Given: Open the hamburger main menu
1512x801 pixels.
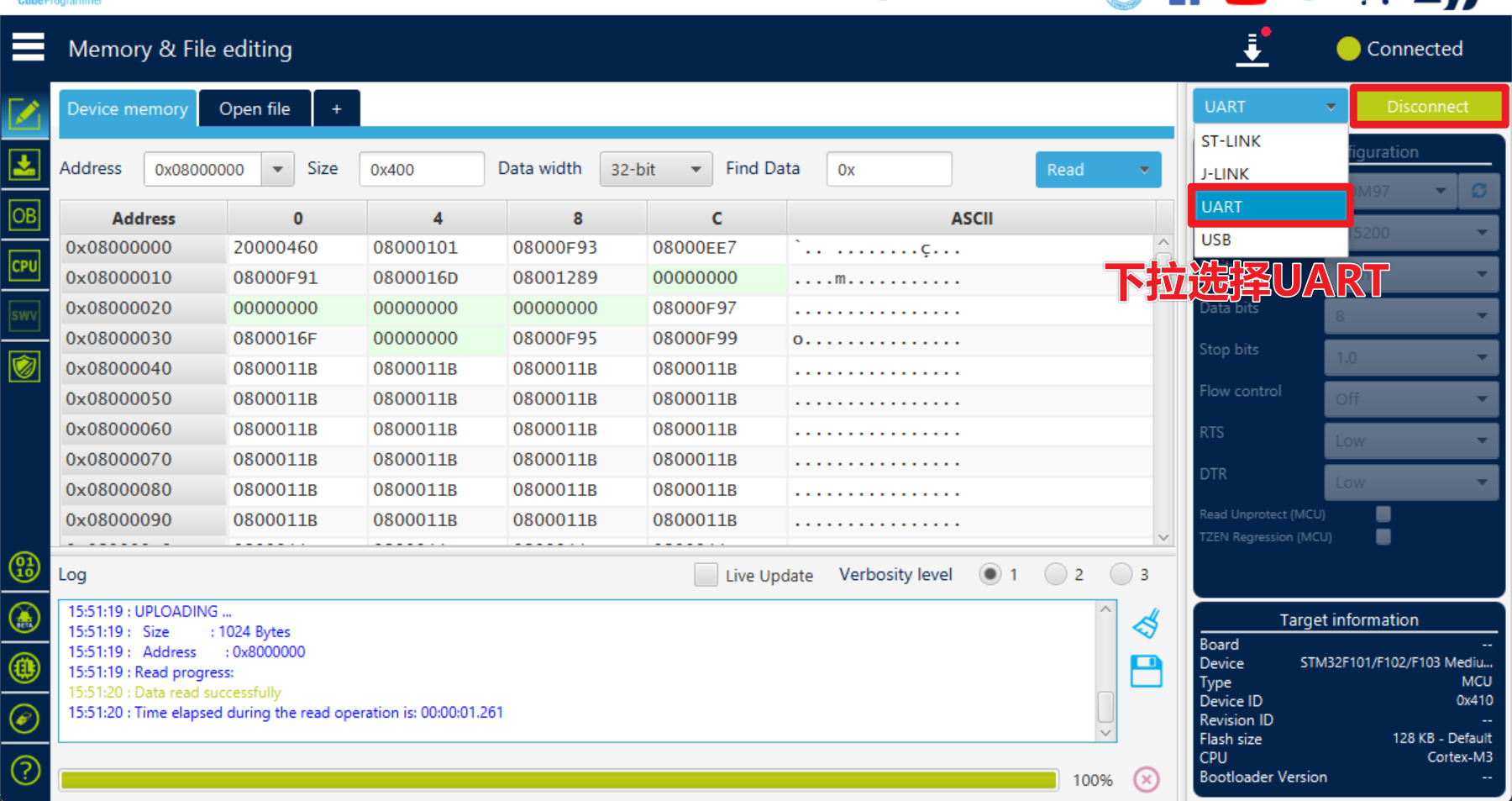Looking at the screenshot, I should point(28,47).
